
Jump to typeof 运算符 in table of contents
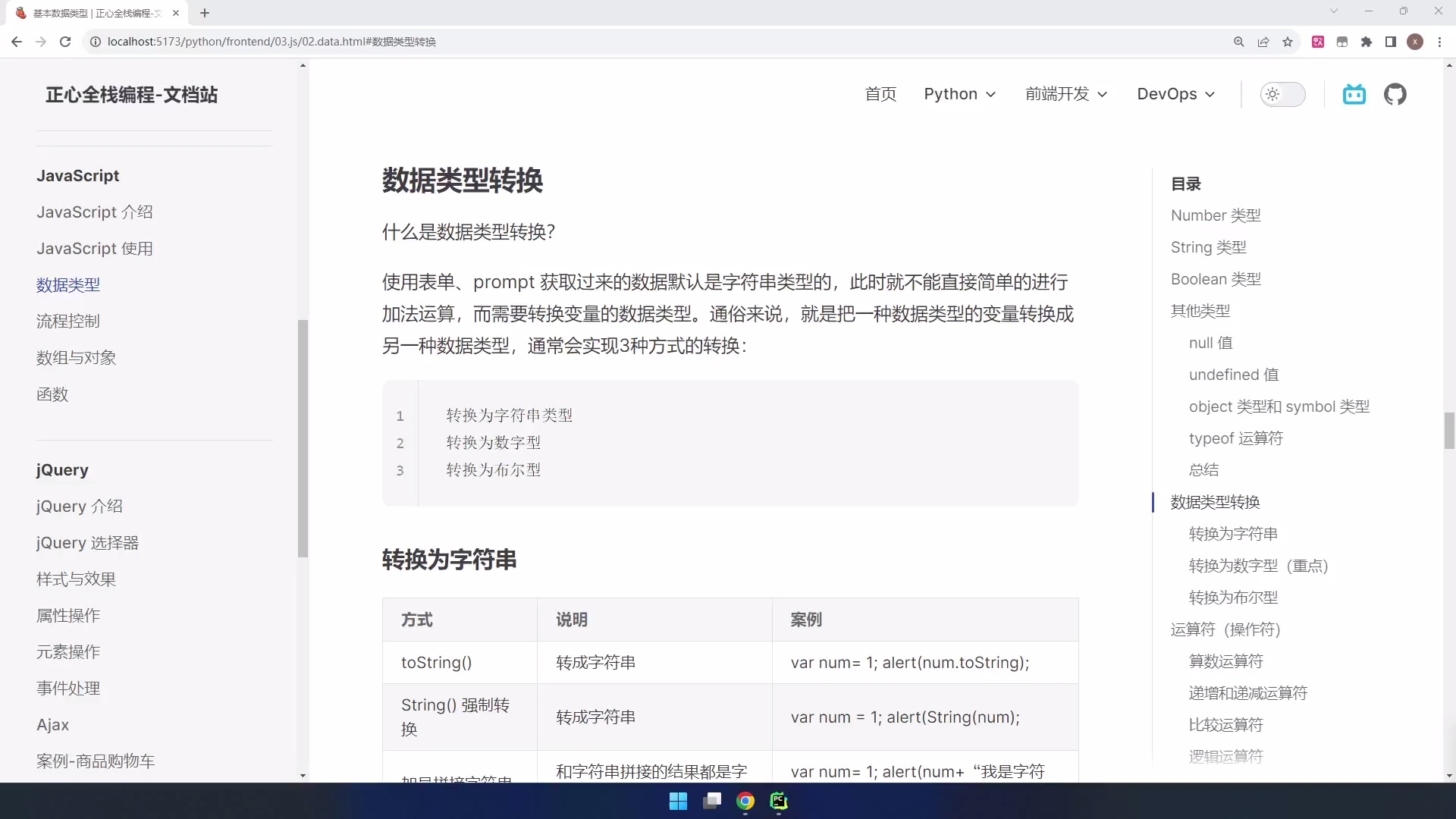click(x=1236, y=438)
